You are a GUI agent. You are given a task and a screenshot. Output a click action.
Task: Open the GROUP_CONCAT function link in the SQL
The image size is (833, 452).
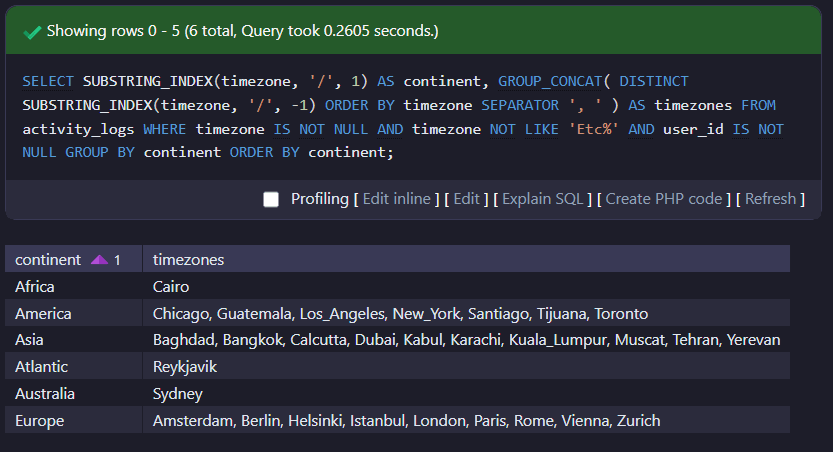[x=550, y=81]
